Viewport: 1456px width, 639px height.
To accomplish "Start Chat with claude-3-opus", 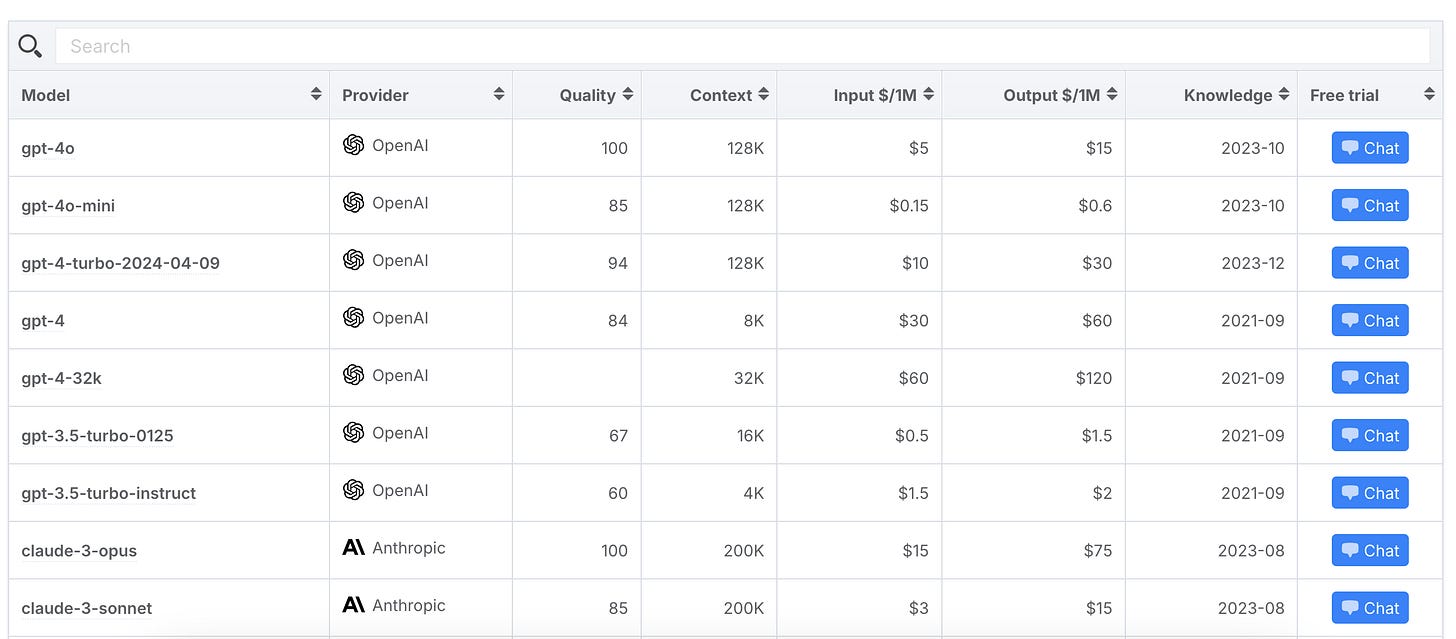I will coord(1370,550).
